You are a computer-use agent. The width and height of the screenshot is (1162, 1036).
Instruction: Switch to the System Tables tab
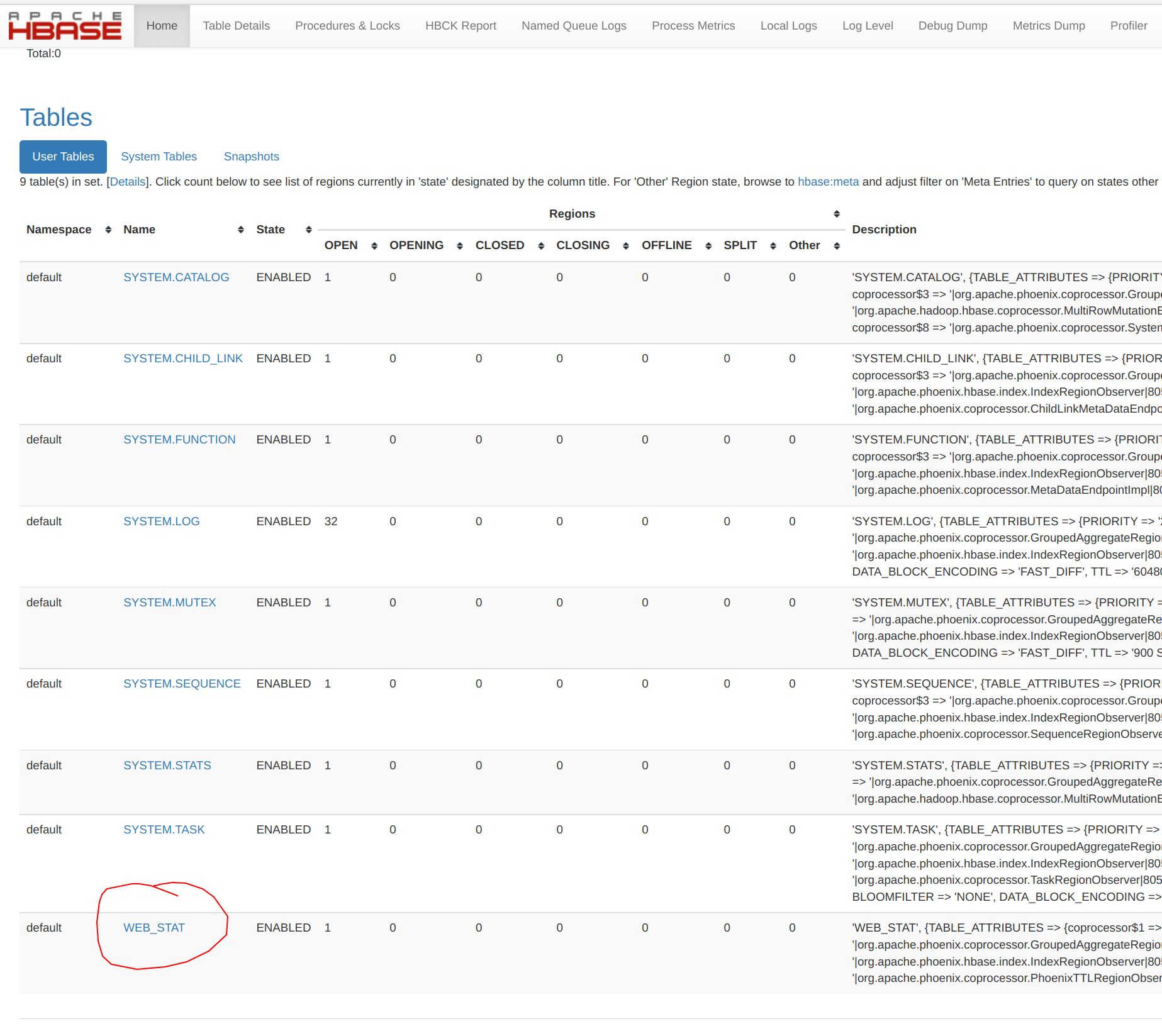tap(159, 157)
